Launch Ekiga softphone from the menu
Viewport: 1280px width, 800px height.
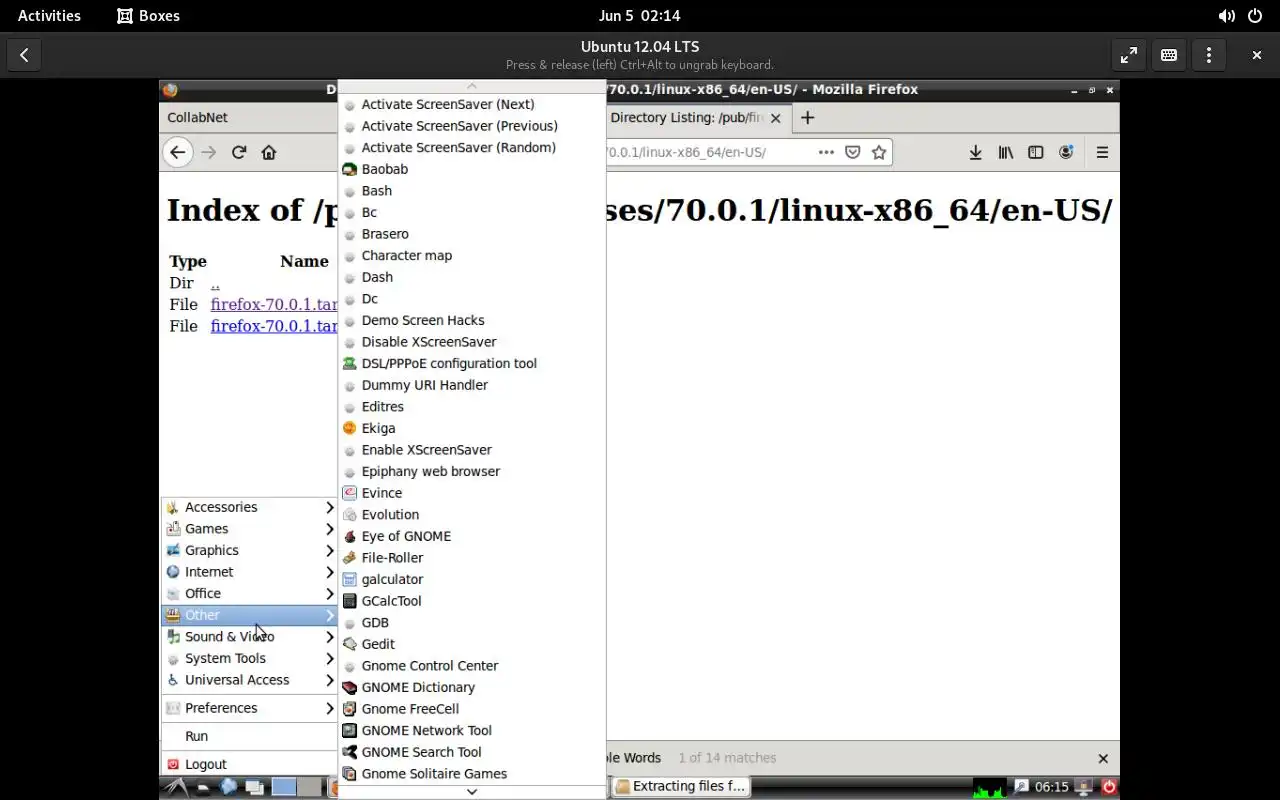tap(471, 428)
